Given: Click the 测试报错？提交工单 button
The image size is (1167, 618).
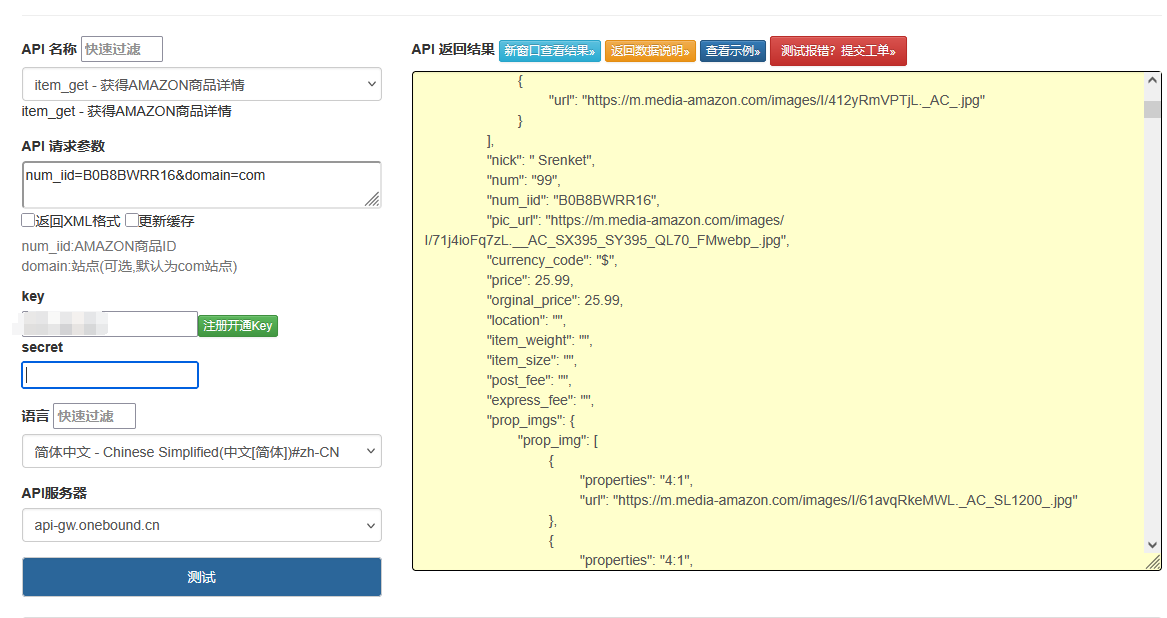Looking at the screenshot, I should tap(838, 51).
